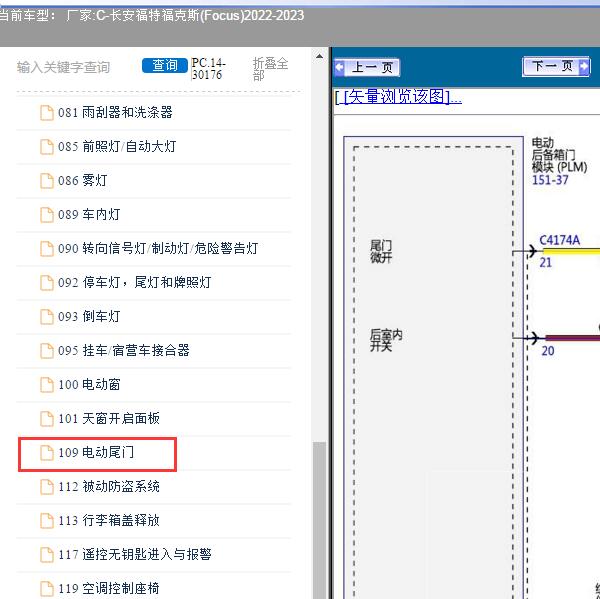This screenshot has width=600, height=599.
Task: Click pin number 21 in diagram
Action: [546, 263]
